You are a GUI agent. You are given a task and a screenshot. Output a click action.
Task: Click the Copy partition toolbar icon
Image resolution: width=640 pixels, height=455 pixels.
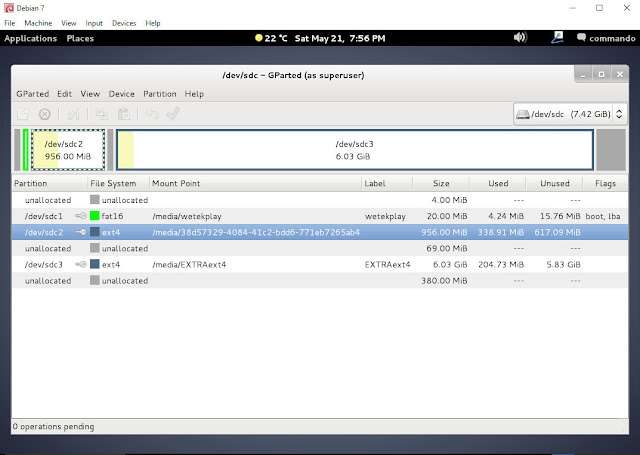point(101,114)
